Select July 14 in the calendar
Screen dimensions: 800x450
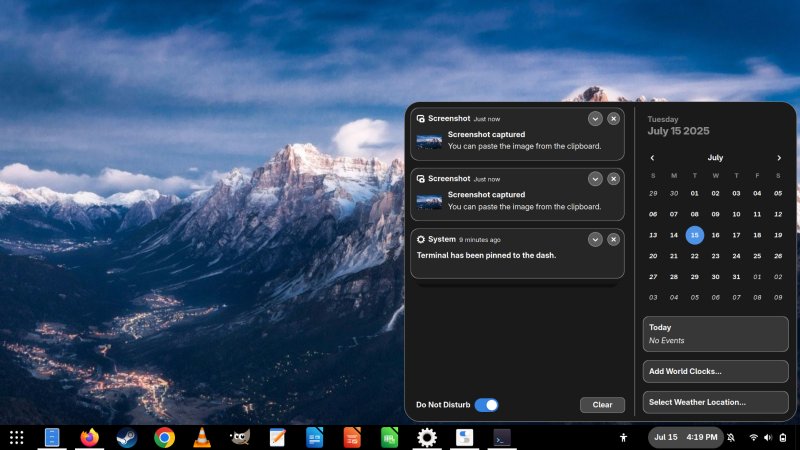(x=673, y=235)
